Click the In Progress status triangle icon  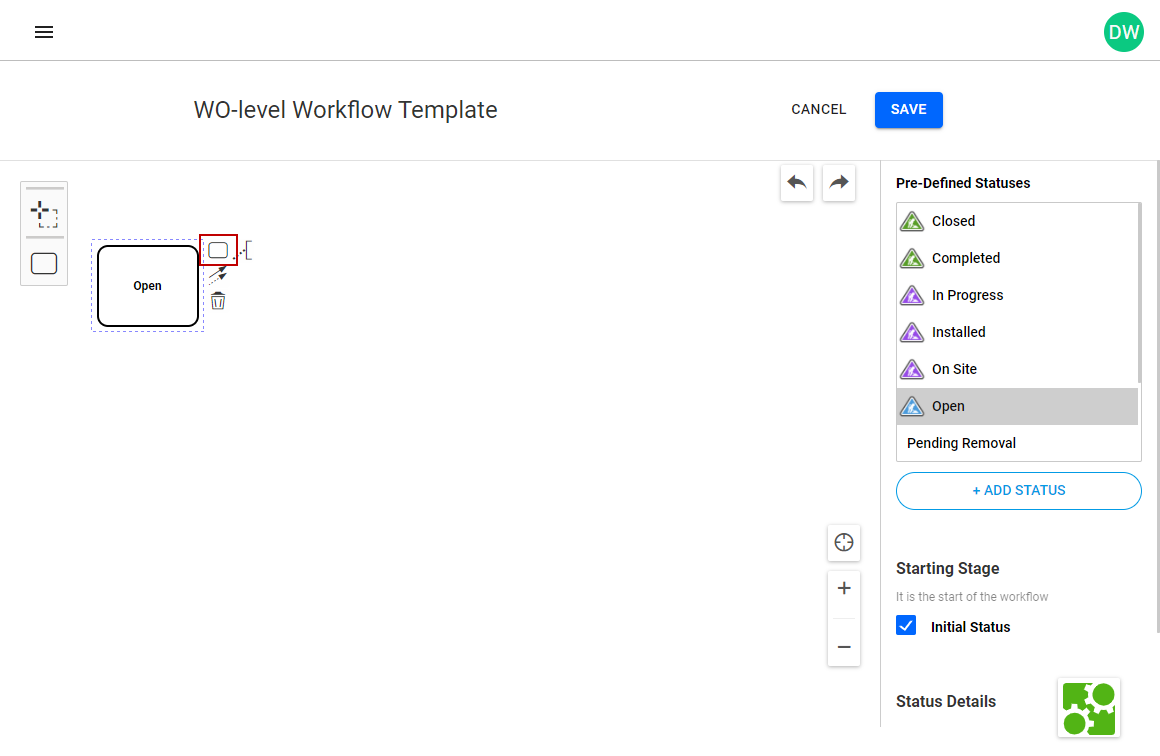[911, 295]
